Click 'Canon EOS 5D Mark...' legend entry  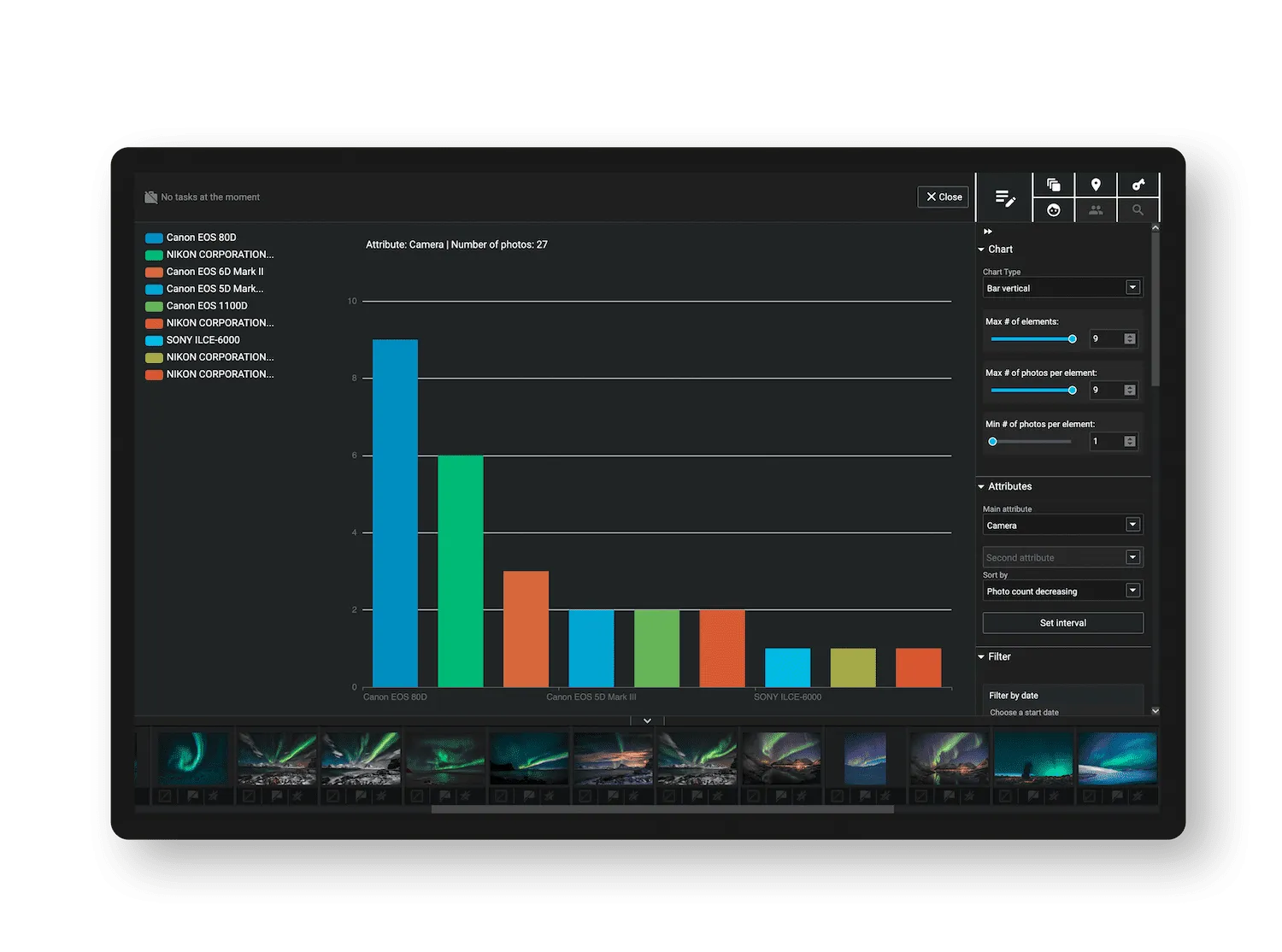204,289
